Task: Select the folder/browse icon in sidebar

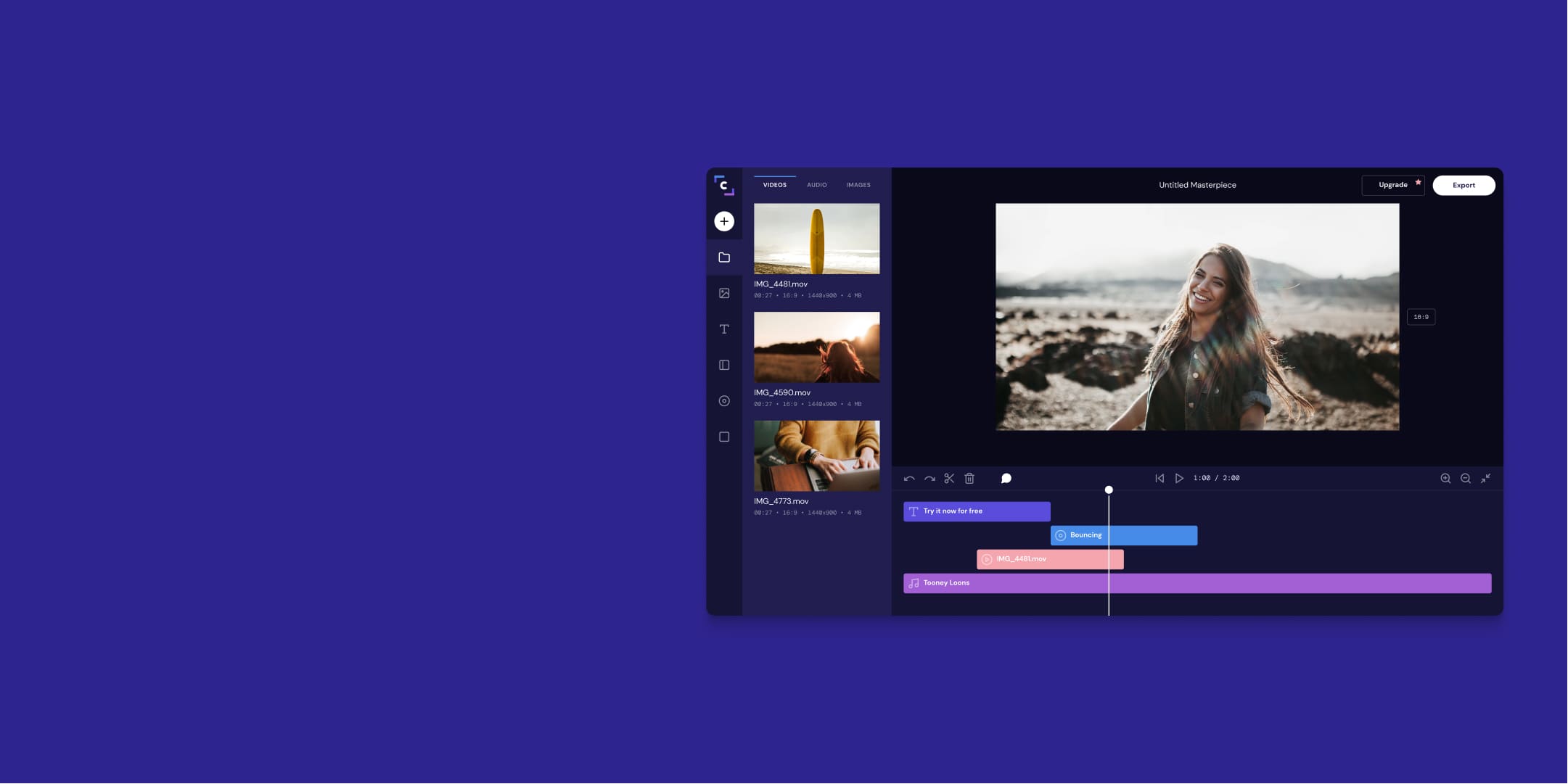Action: (724, 258)
